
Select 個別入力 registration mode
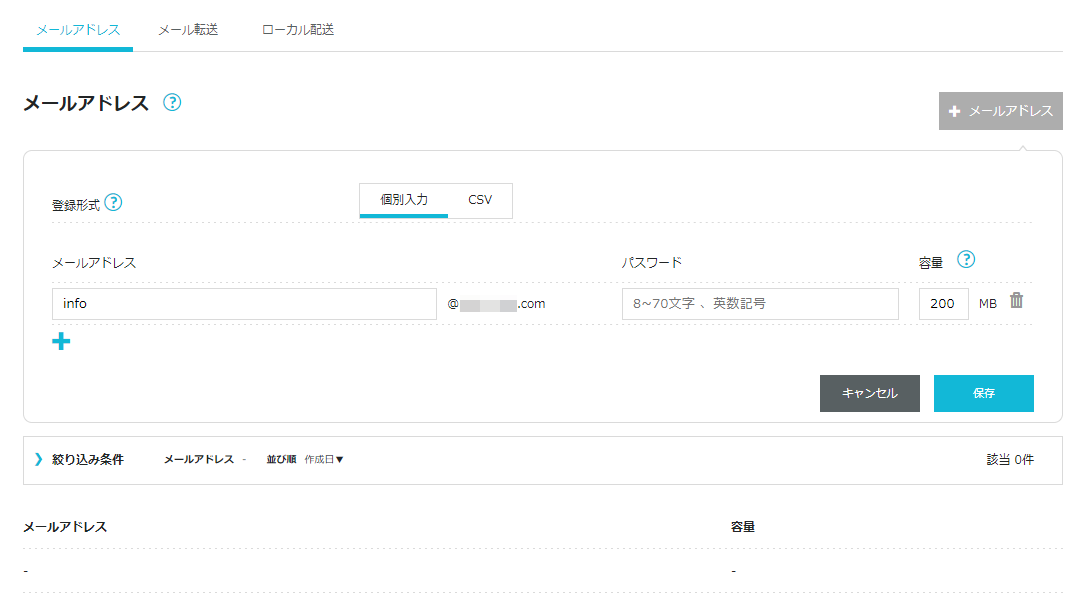[x=404, y=200]
